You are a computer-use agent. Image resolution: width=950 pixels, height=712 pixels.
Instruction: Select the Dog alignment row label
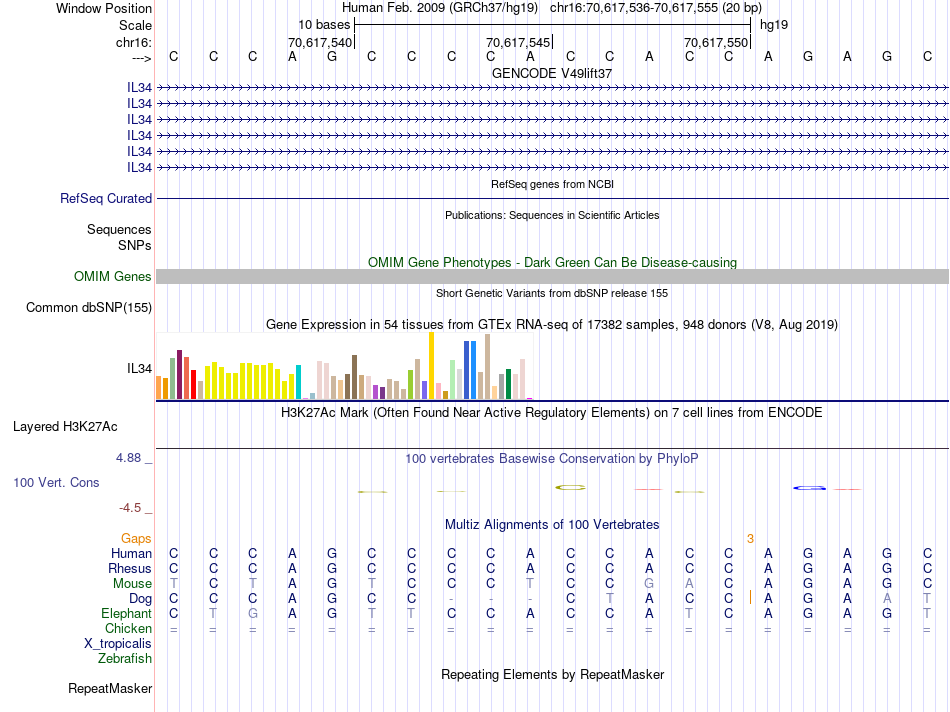click(x=141, y=599)
